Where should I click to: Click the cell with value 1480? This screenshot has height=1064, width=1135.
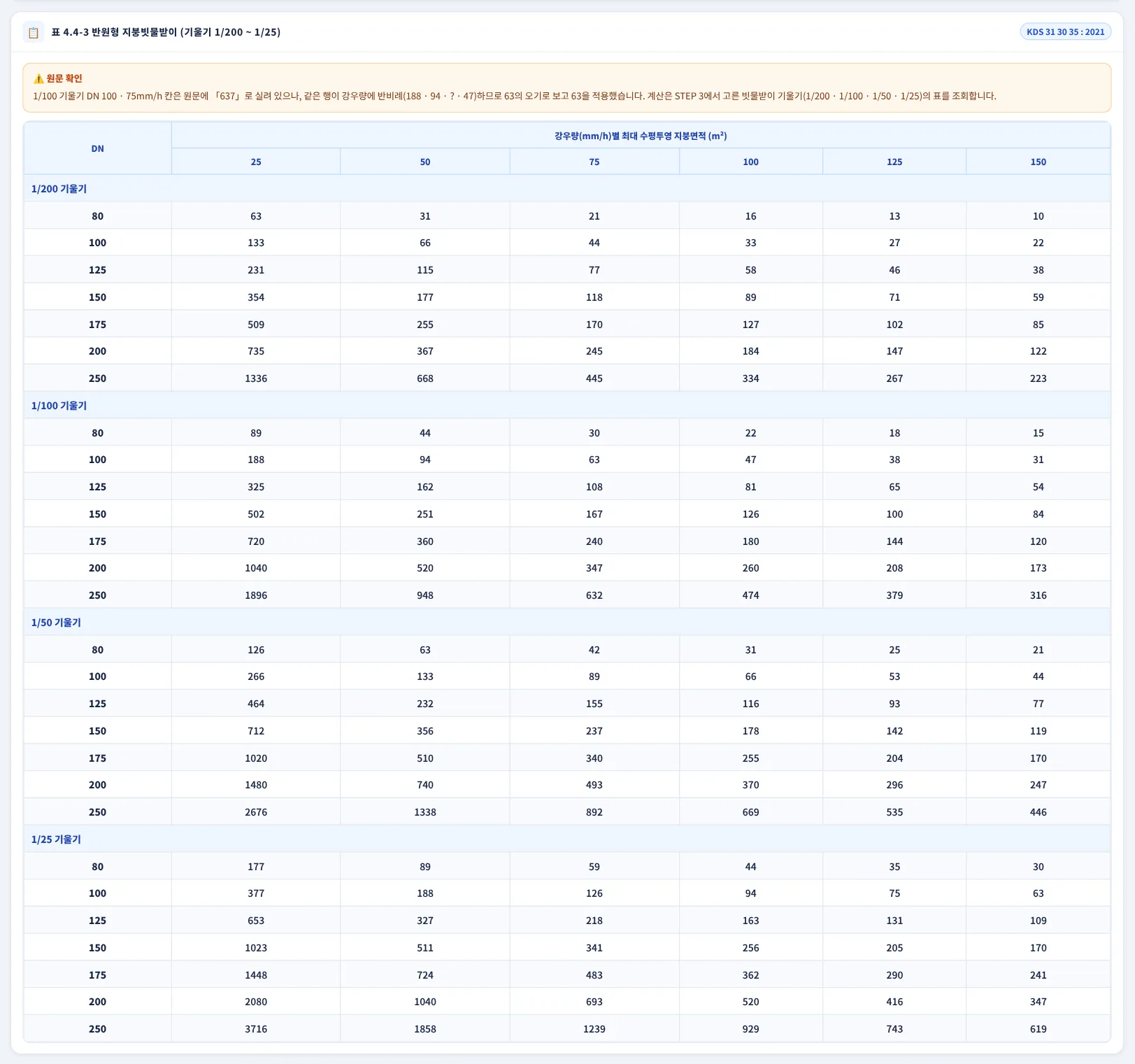click(256, 785)
